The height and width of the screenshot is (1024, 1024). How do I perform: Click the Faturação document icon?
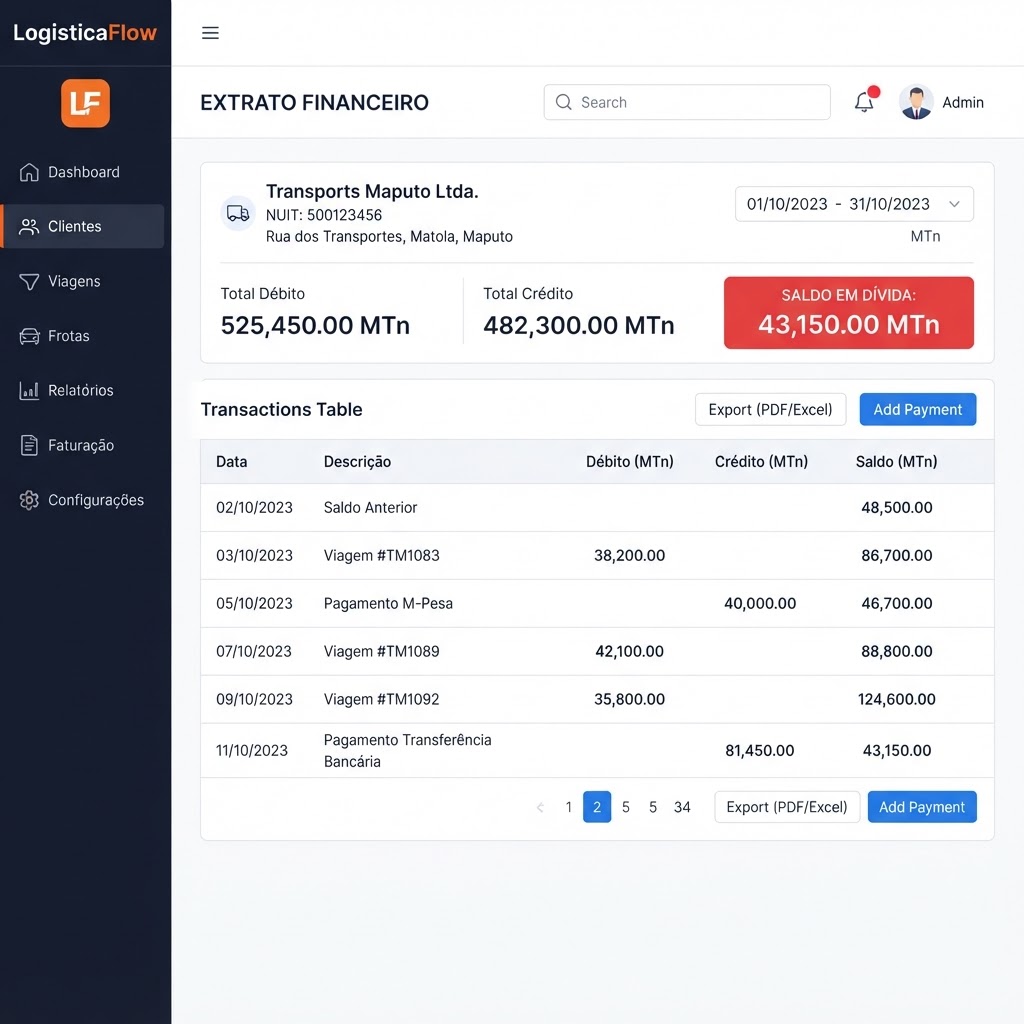(29, 445)
